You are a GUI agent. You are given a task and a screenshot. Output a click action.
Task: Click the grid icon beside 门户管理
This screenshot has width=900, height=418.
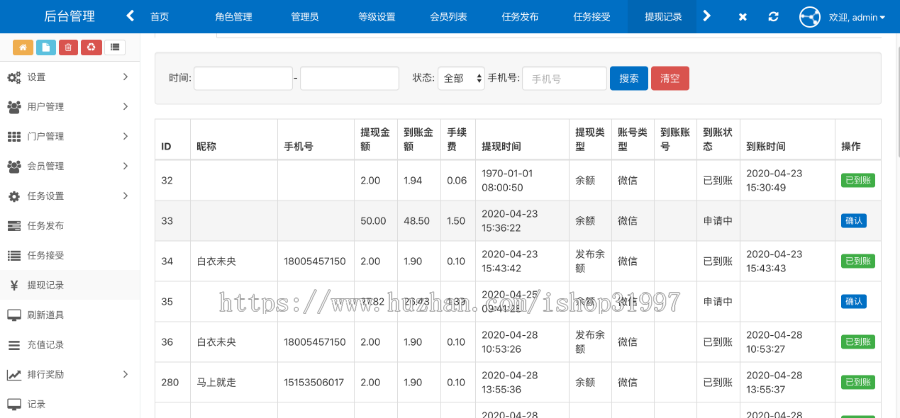(x=14, y=137)
